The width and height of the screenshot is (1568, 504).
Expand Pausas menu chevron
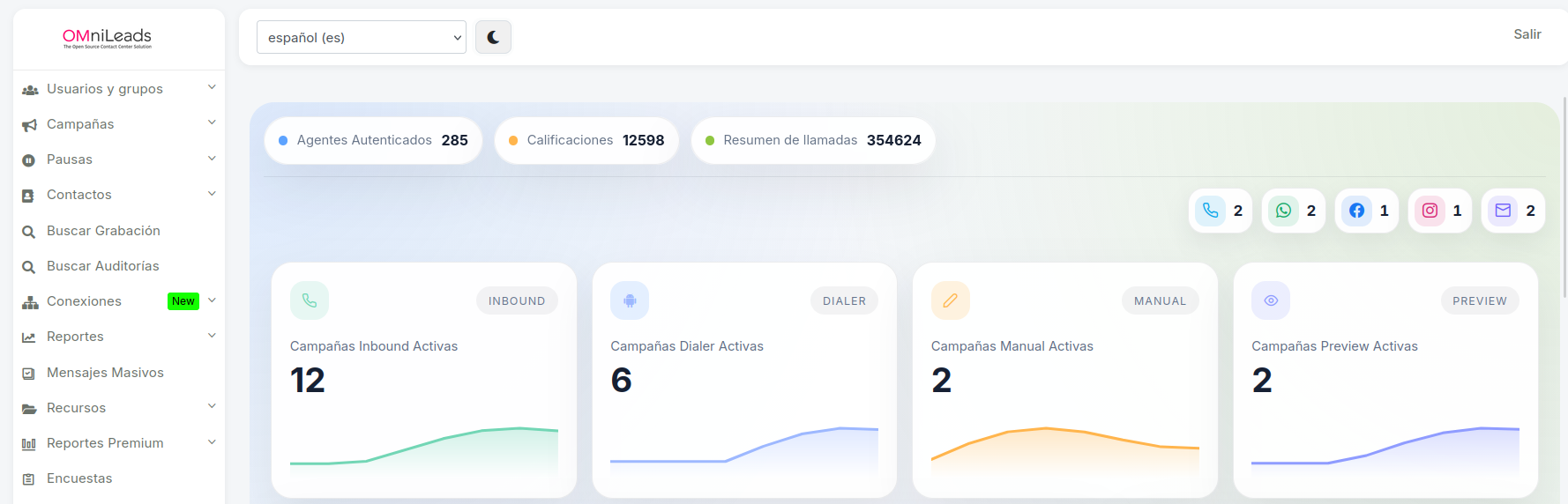(x=212, y=159)
